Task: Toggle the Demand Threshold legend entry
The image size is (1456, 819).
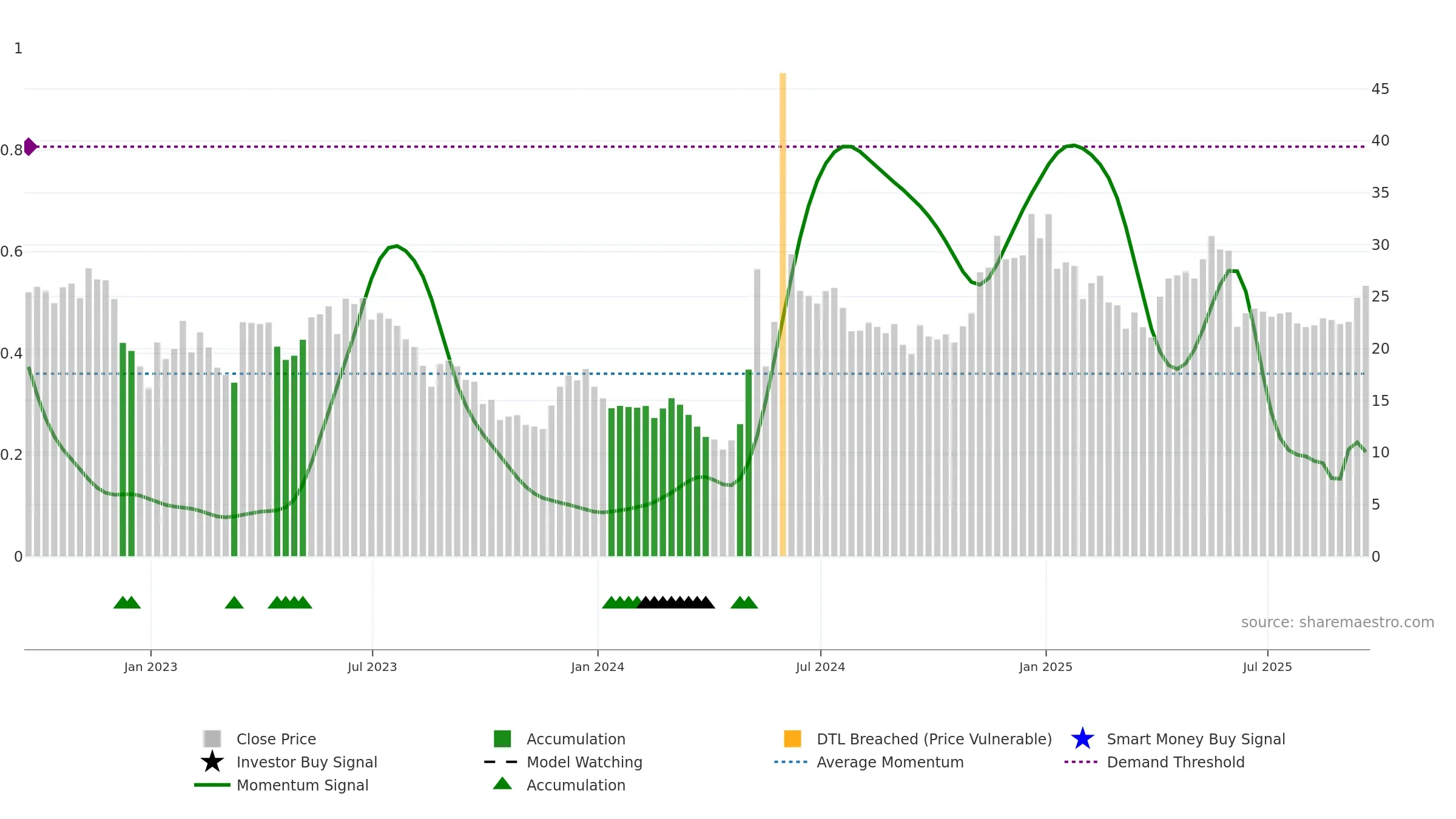Action: (x=1175, y=762)
